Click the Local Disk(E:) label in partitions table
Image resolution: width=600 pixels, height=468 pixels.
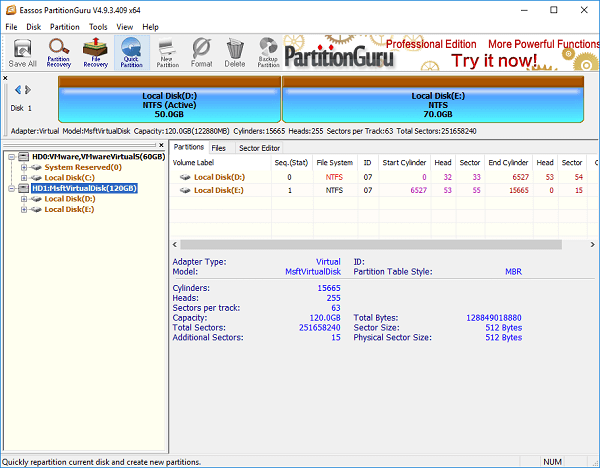[x=218, y=190]
